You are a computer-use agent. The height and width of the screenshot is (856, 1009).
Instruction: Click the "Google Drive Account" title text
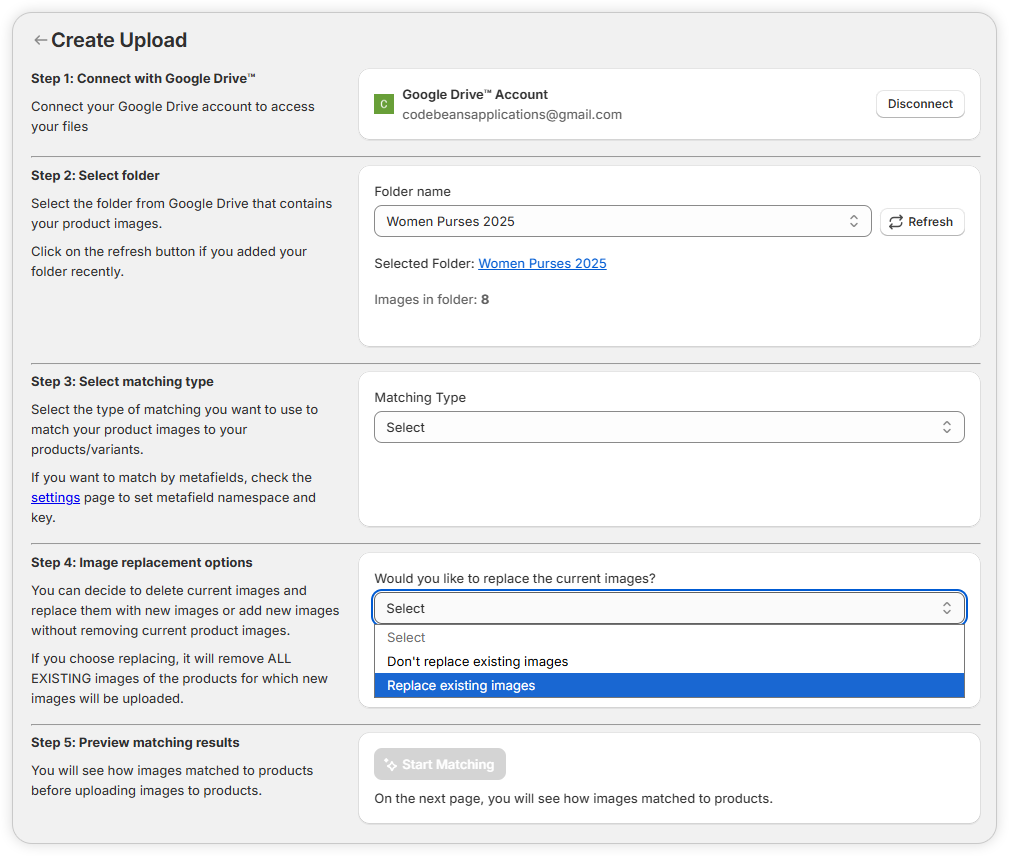[x=475, y=95]
